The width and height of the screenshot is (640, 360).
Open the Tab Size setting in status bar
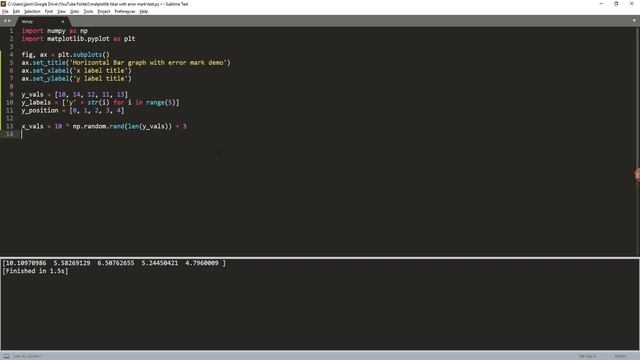pos(587,356)
